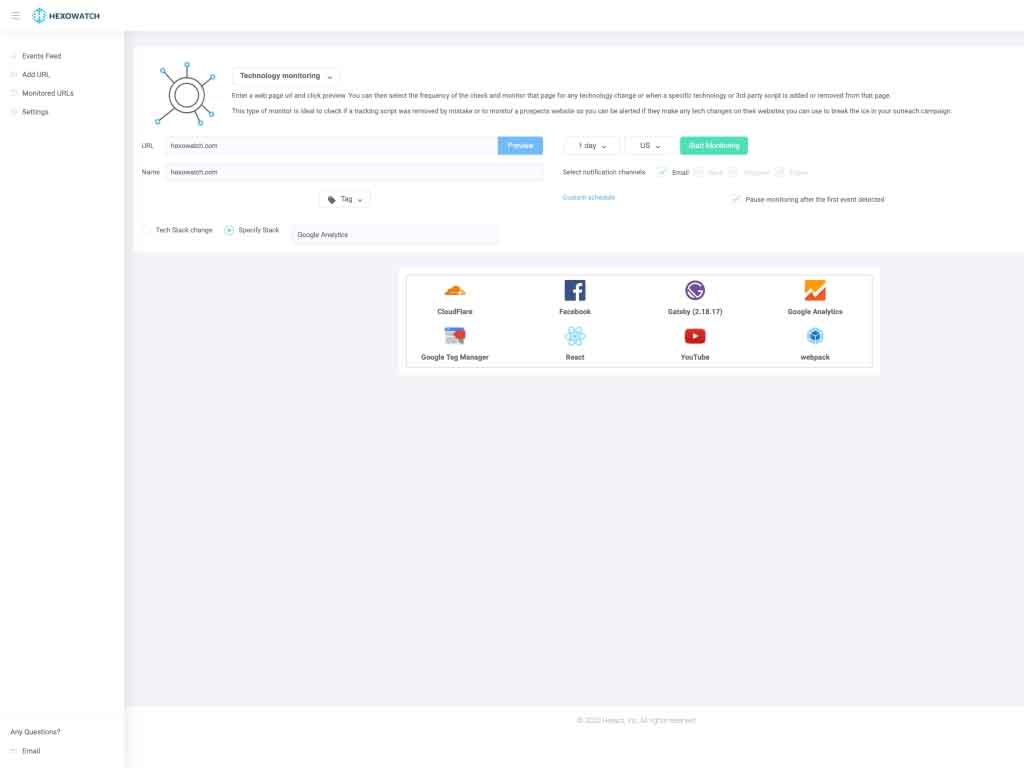Select the Facebook technology icon
Screen dimensions: 1024x768
(575, 291)
